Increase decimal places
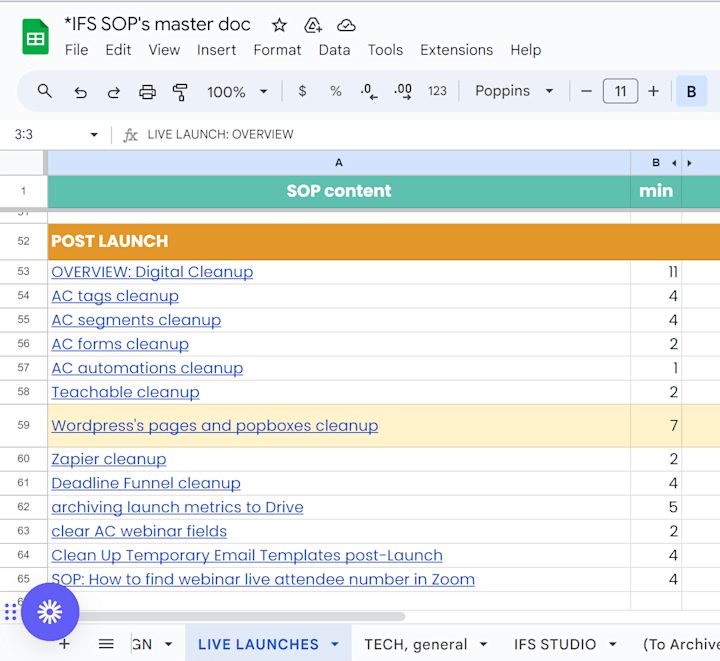This screenshot has width=720, height=661. pos(403,91)
